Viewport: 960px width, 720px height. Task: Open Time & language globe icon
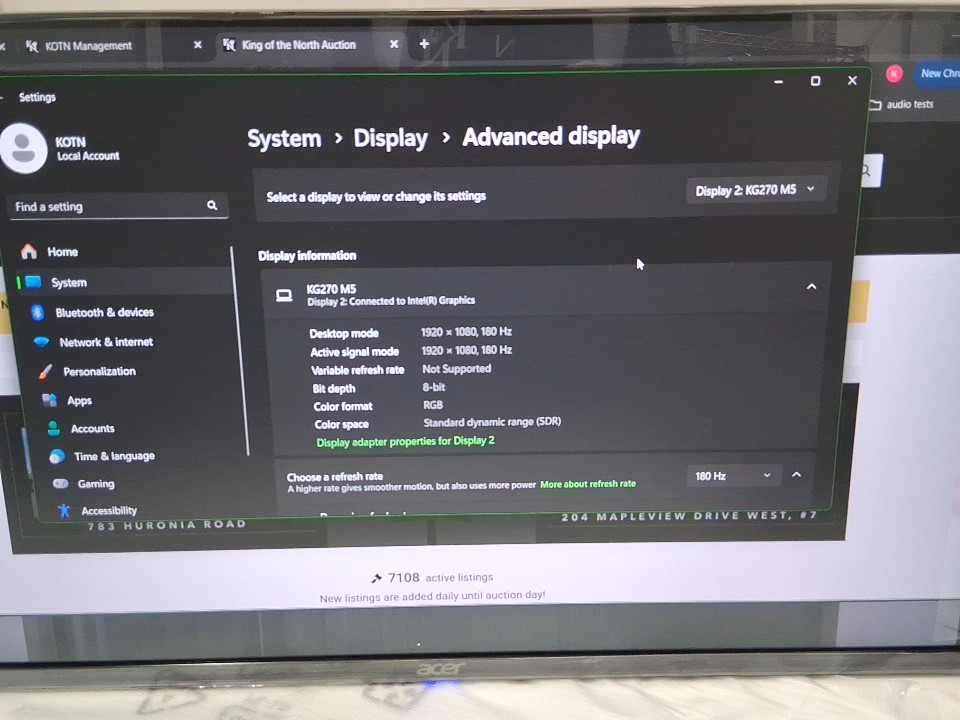click(57, 456)
